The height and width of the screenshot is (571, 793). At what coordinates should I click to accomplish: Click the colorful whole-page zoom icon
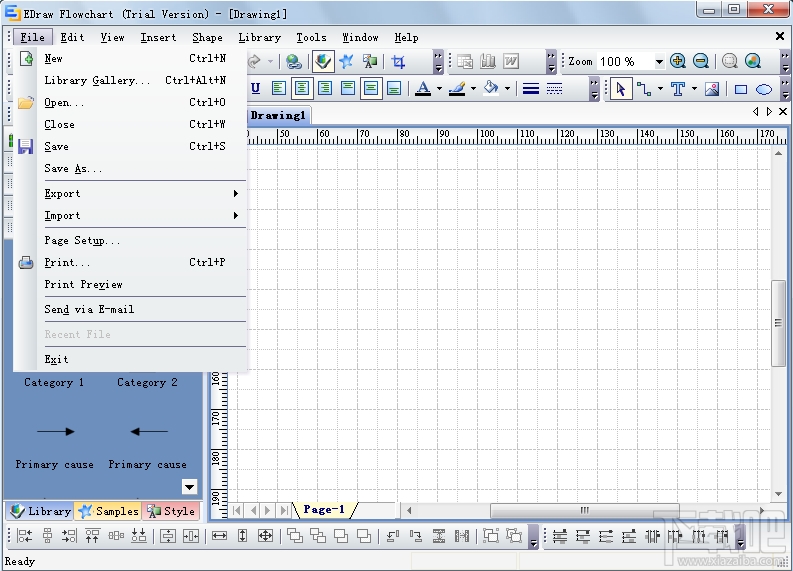click(753, 61)
